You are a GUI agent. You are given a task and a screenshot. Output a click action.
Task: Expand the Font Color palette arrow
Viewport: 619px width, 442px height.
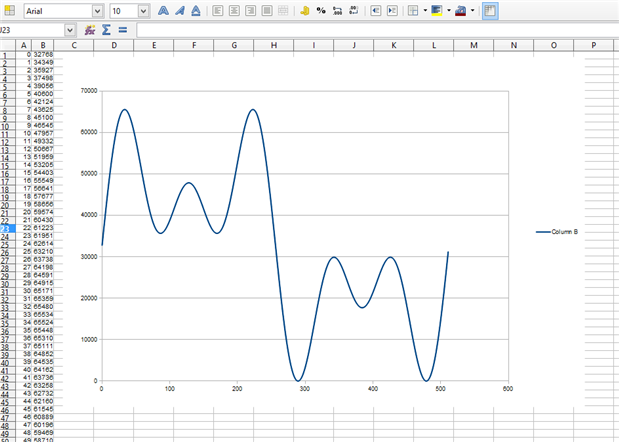click(473, 11)
